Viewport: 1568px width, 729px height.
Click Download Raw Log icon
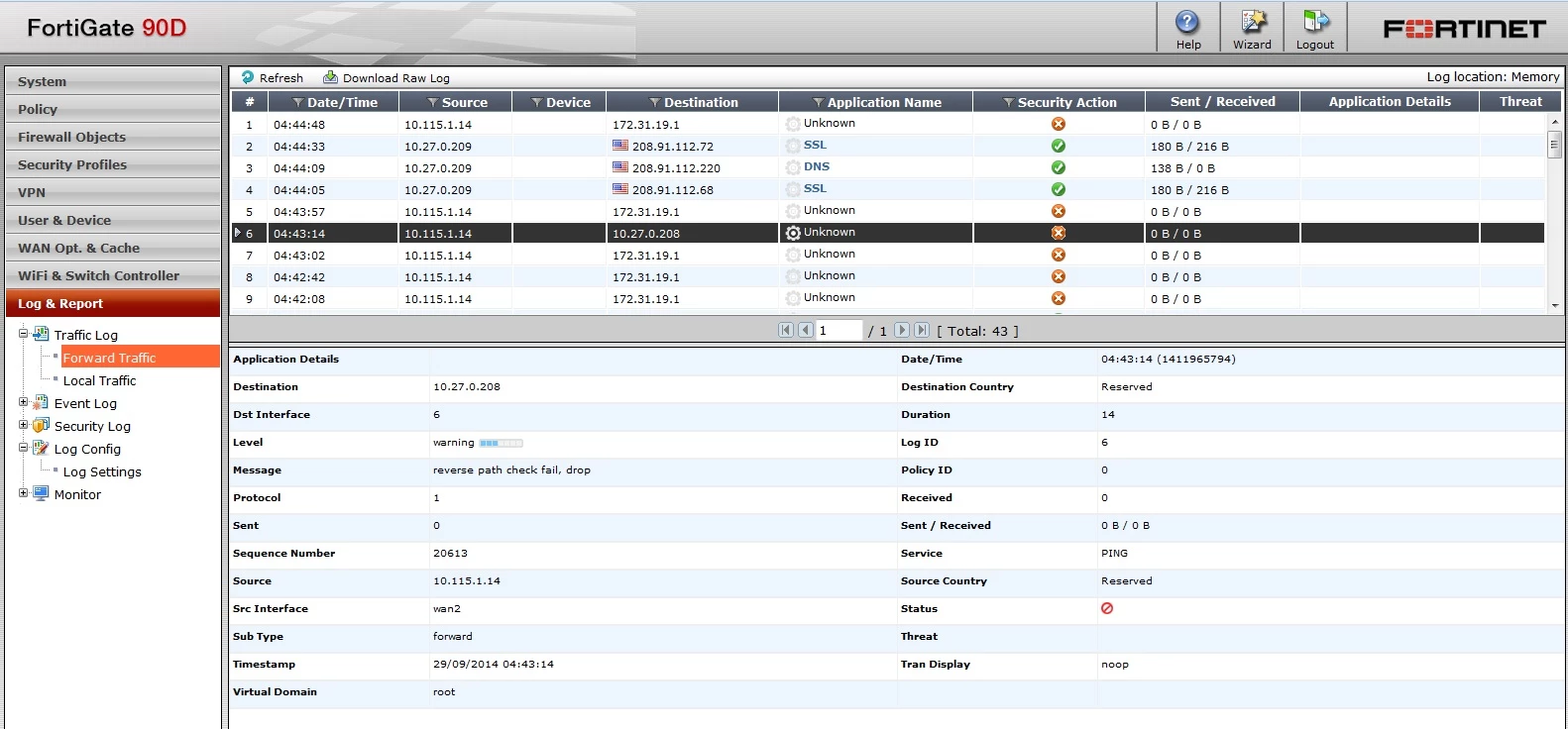click(x=330, y=77)
